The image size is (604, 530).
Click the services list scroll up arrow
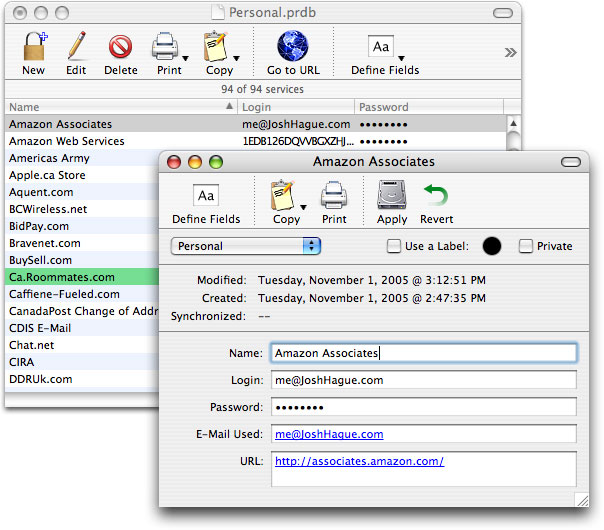[x=513, y=123]
